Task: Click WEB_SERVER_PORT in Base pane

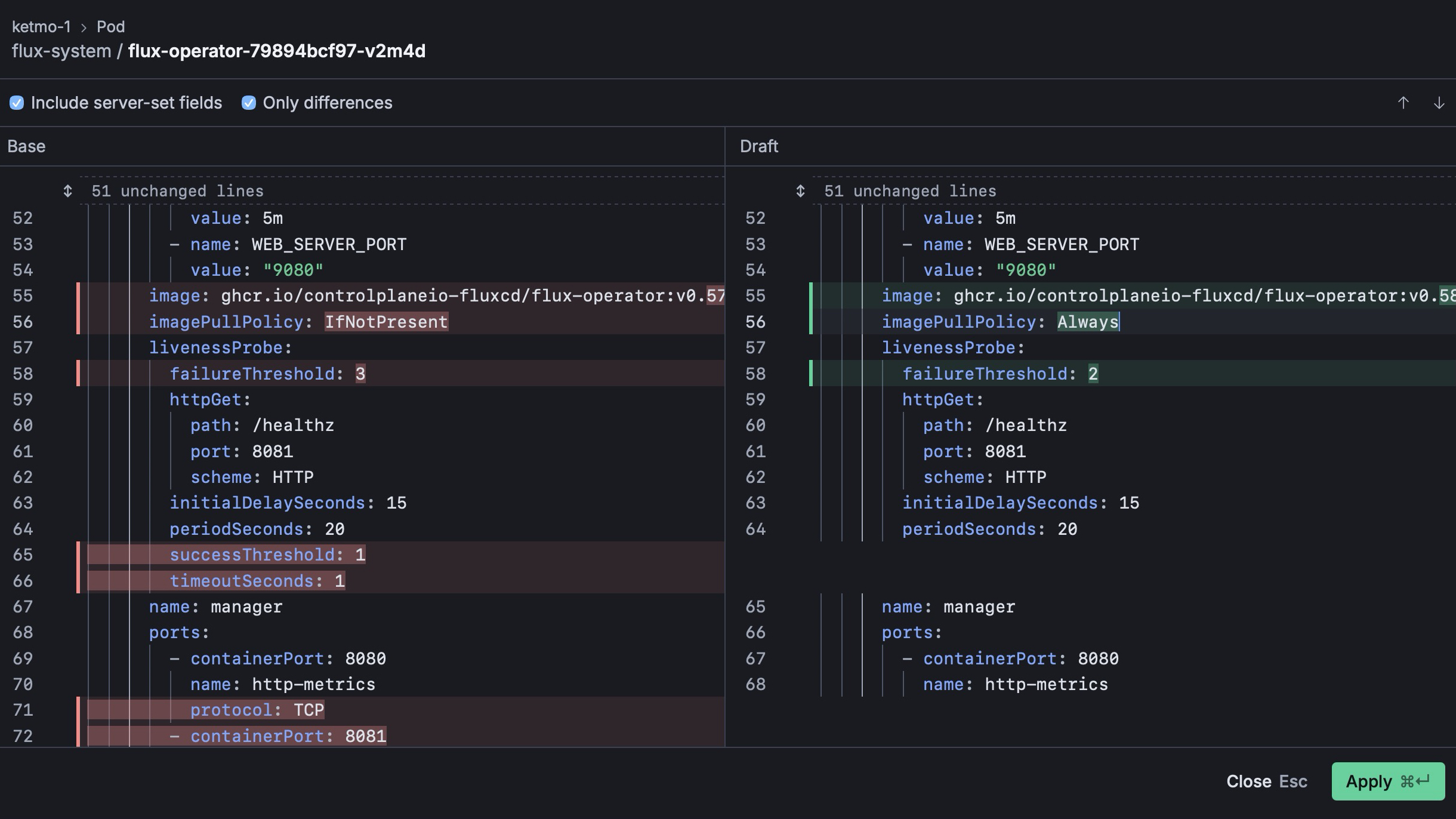Action: click(x=329, y=244)
